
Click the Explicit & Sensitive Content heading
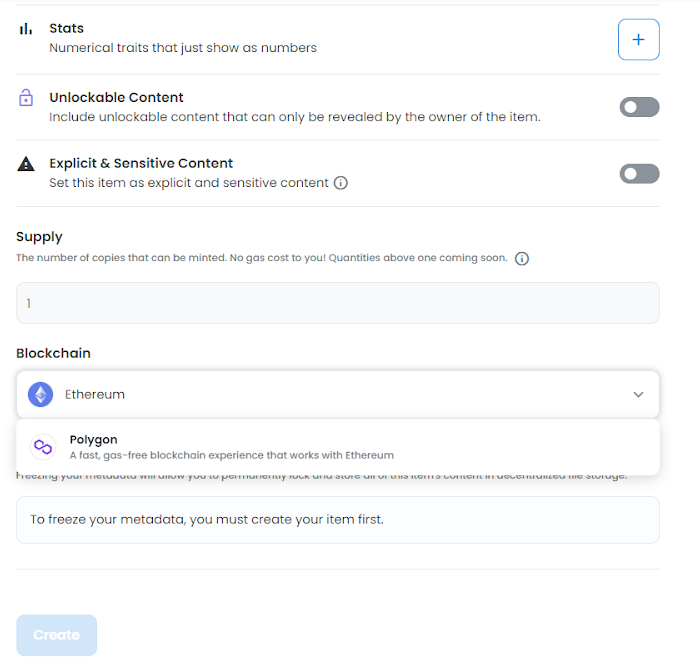tap(141, 163)
